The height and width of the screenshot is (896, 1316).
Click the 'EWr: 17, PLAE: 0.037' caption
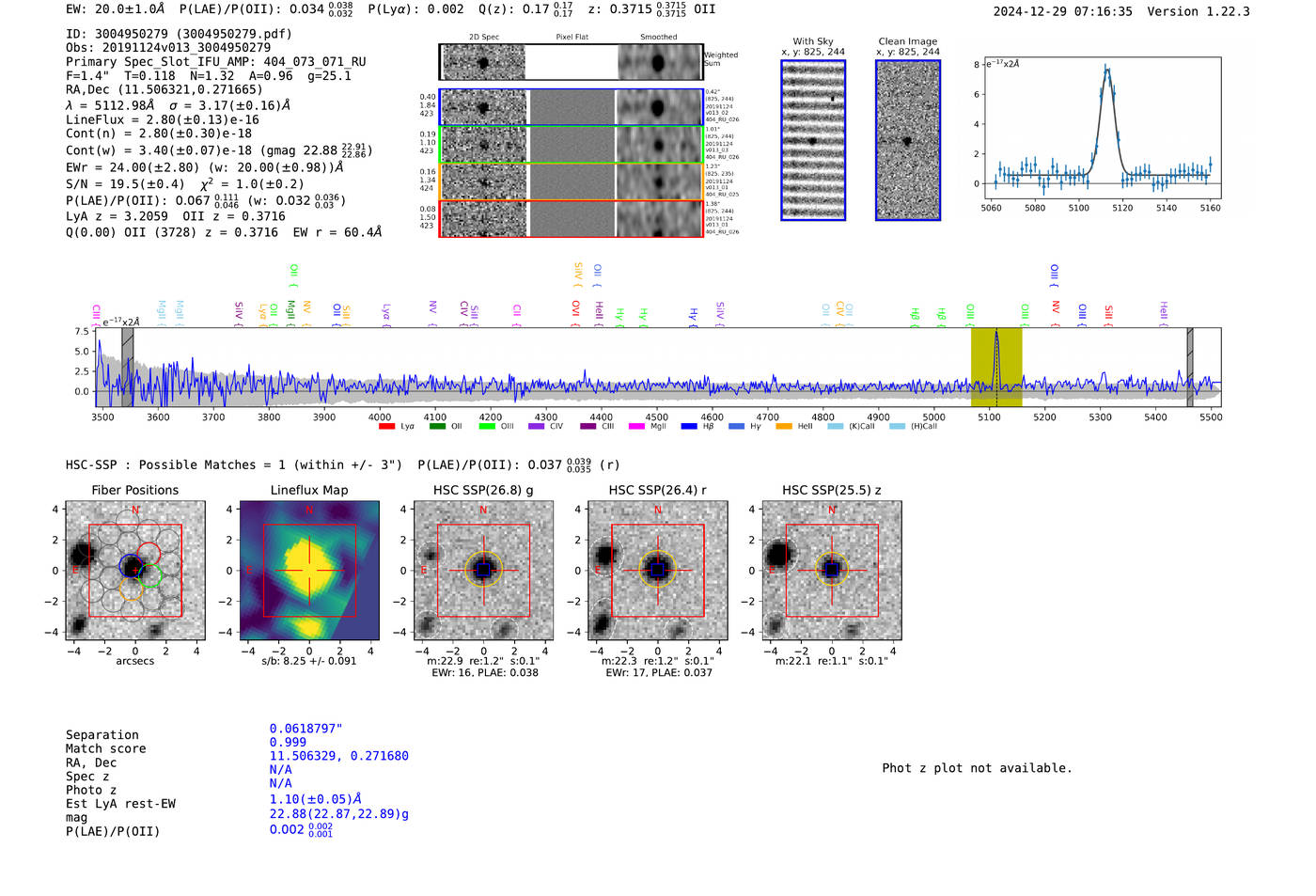pyautogui.click(x=659, y=673)
